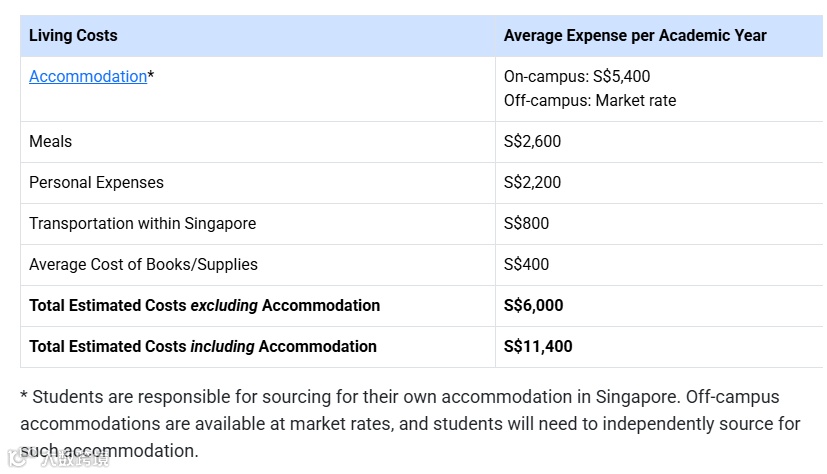Screen dimensions: 827x474
Task: Click Transportation within Singapore label
Action: tap(142, 223)
